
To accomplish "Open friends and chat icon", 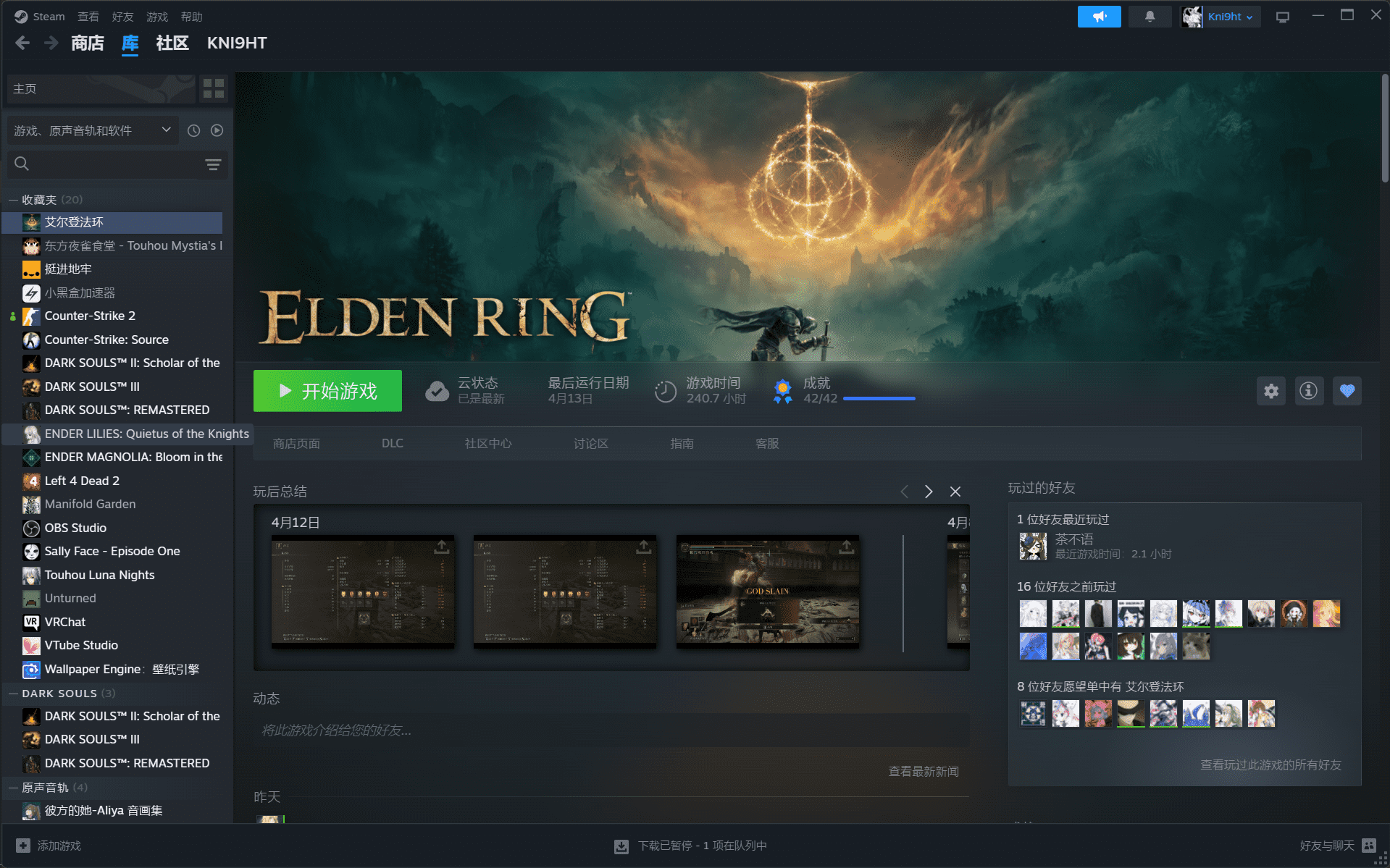I will (1369, 846).
